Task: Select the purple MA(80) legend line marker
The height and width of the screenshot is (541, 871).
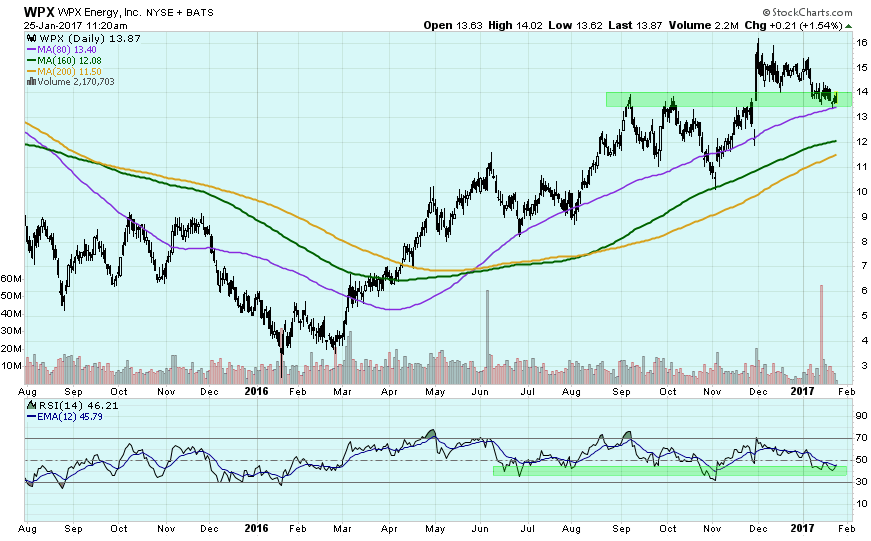Action: [32, 50]
